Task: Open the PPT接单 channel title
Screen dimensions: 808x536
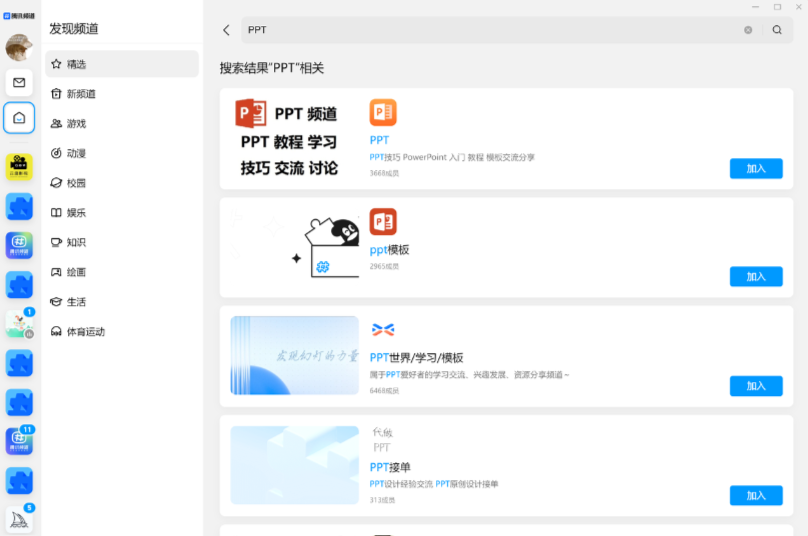Action: pyautogui.click(x=390, y=467)
